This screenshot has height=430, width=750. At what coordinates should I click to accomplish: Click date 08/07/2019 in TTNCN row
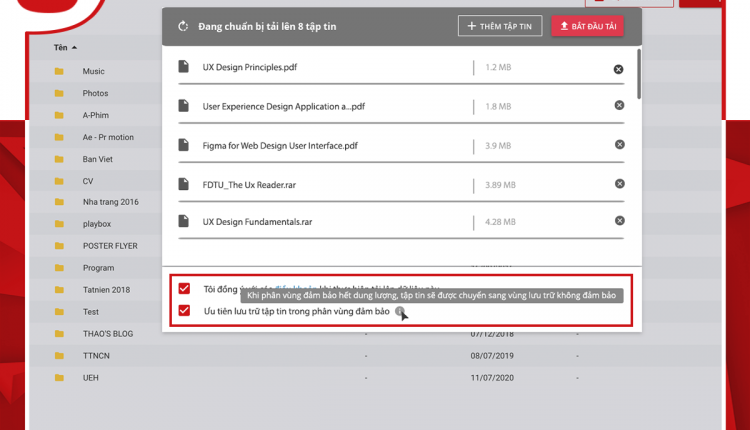tap(492, 356)
